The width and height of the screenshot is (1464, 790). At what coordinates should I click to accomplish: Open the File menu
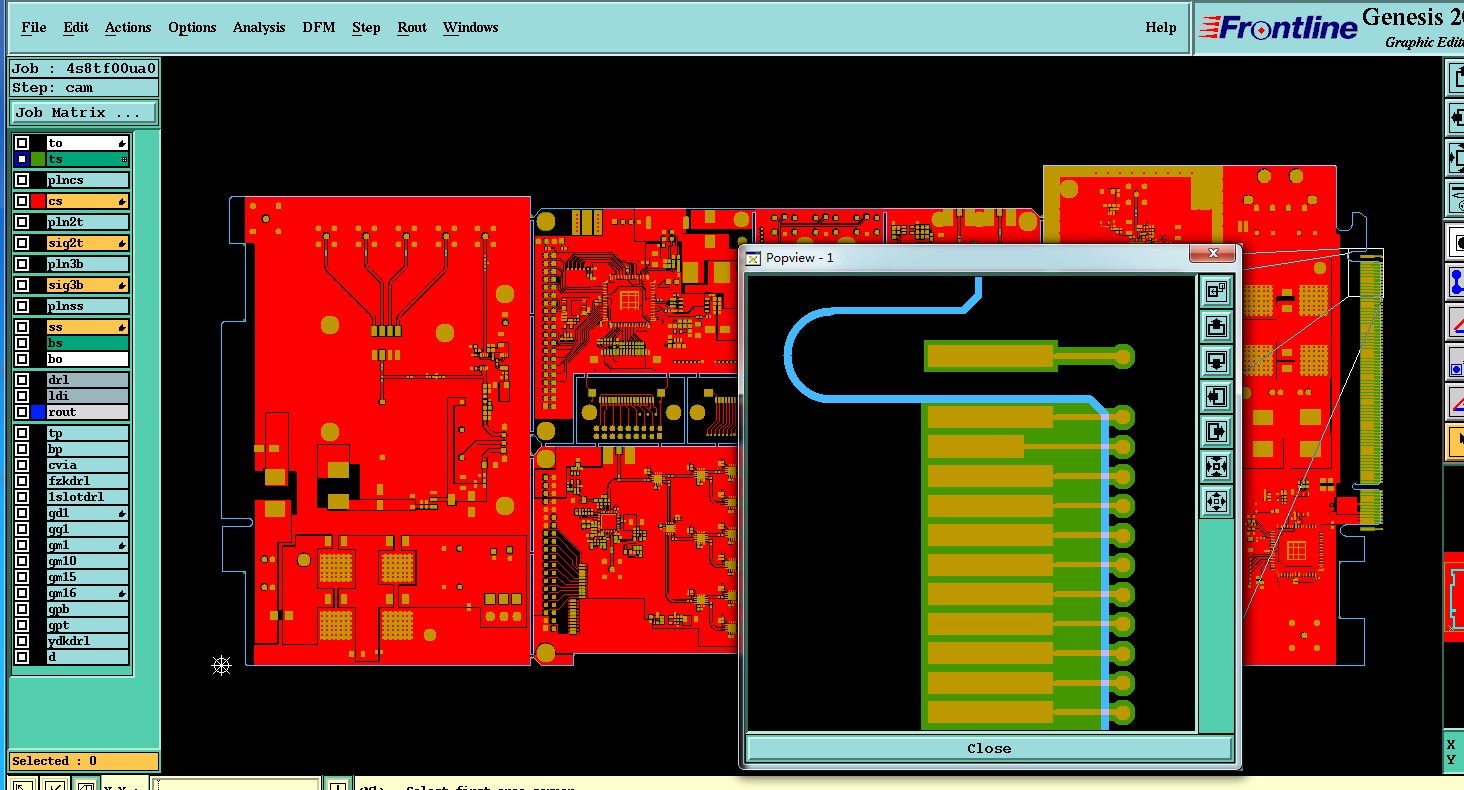click(34, 27)
